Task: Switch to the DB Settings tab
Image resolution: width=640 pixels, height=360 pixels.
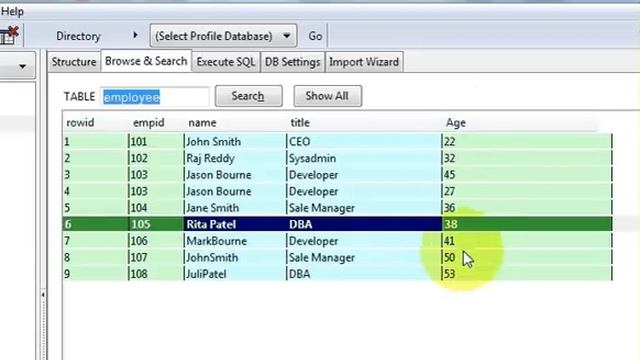Action: point(292,62)
